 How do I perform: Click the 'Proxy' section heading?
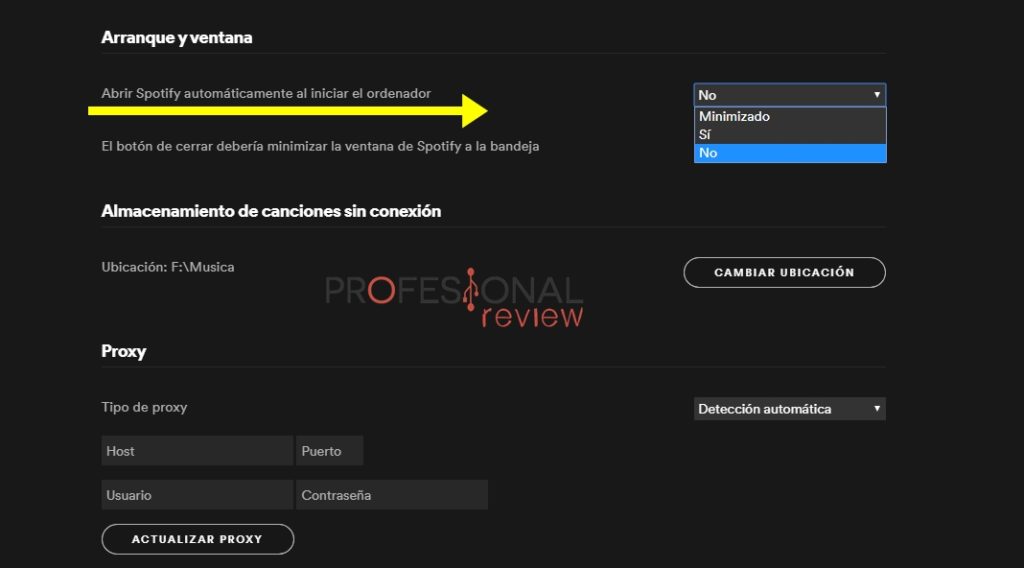tap(123, 351)
